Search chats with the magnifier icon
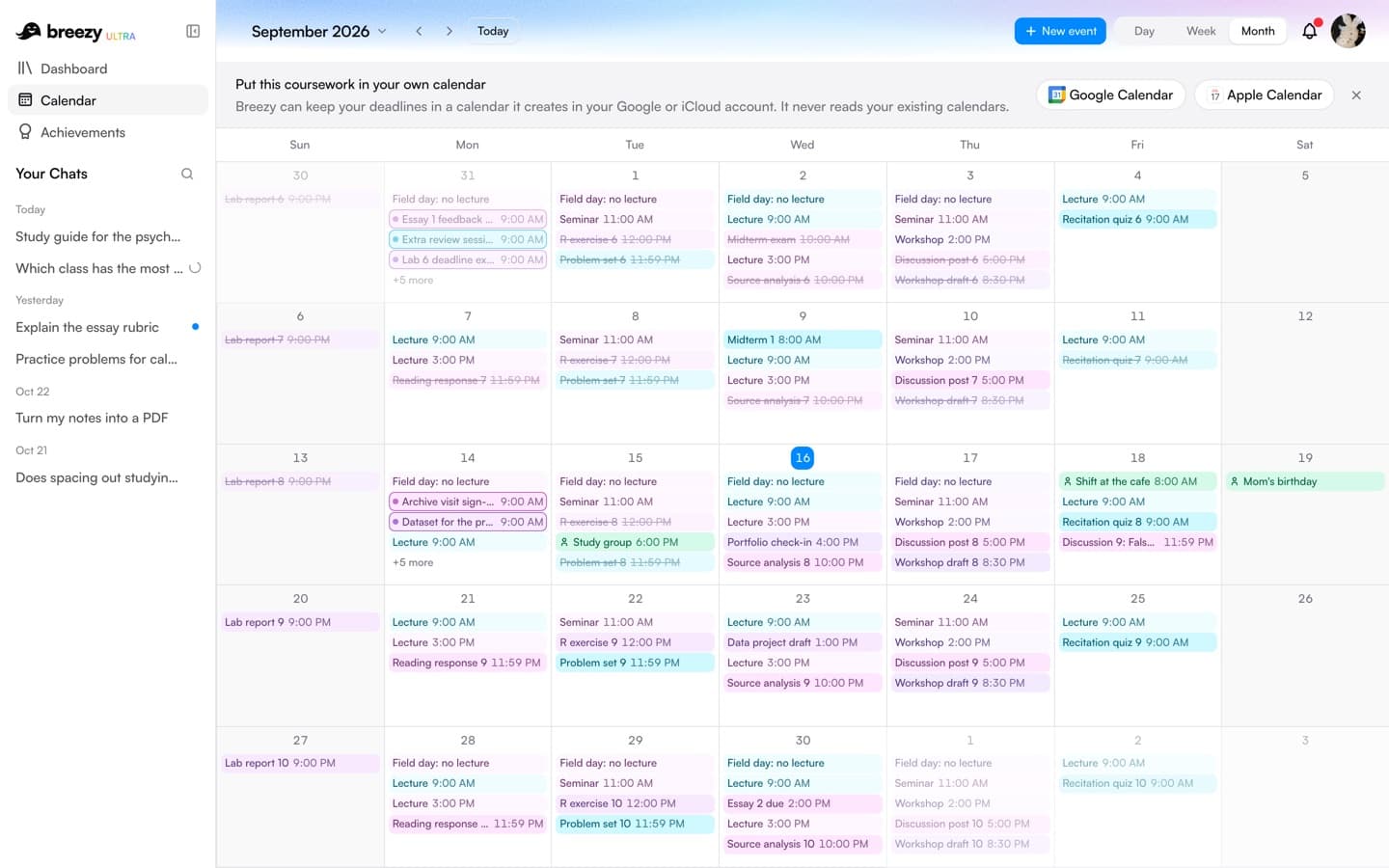 pos(187,174)
